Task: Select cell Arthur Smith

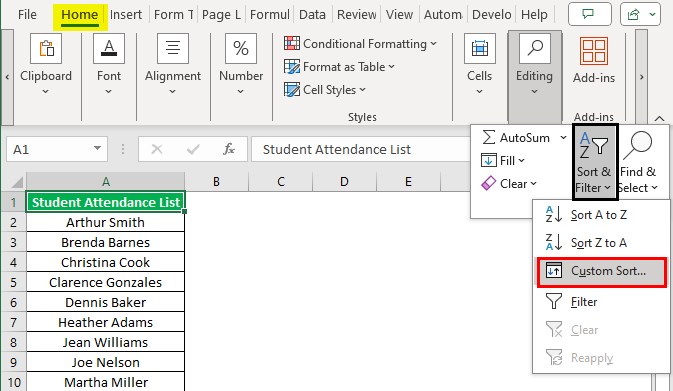Action: tap(106, 222)
